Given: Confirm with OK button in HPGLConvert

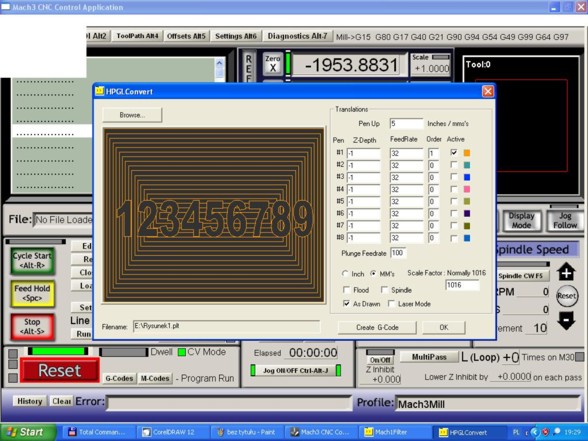Looking at the screenshot, I should tap(444, 327).
